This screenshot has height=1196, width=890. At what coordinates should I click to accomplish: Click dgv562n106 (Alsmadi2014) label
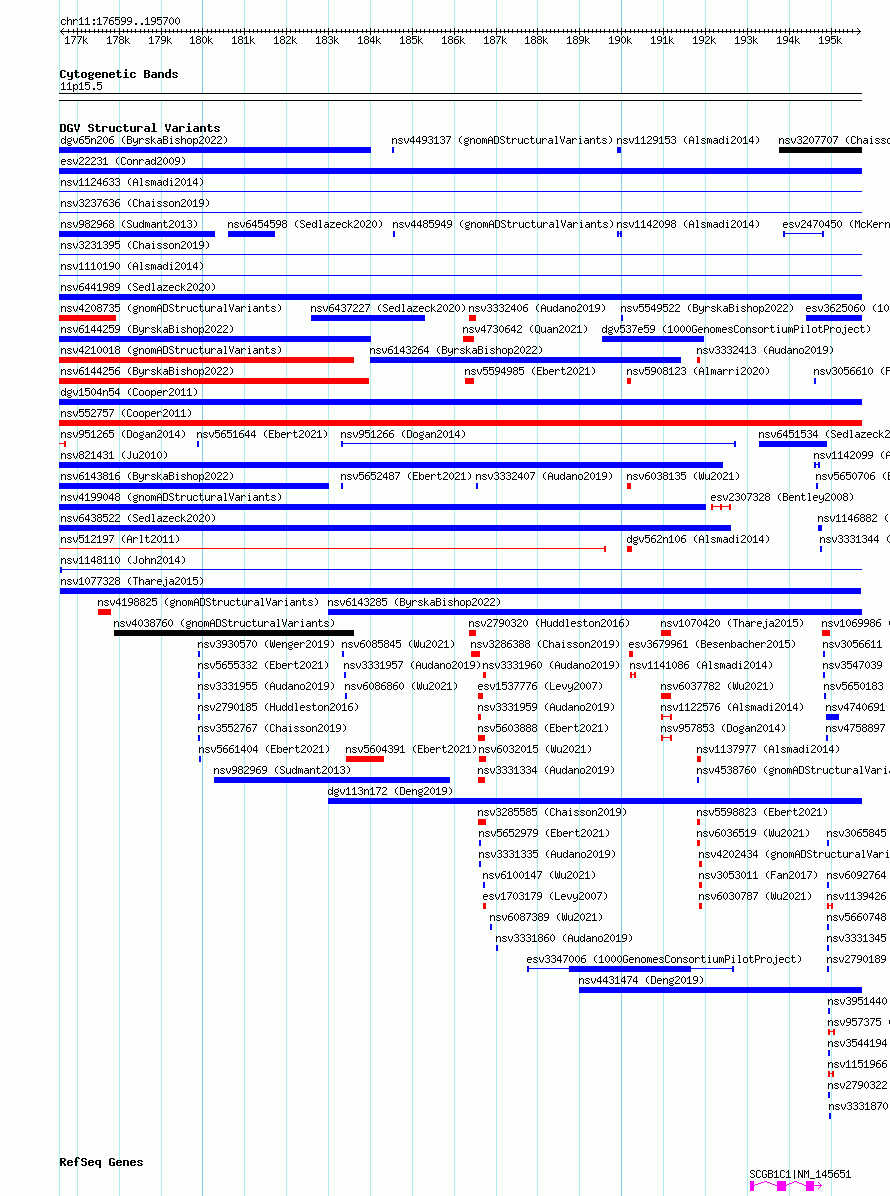tap(698, 539)
